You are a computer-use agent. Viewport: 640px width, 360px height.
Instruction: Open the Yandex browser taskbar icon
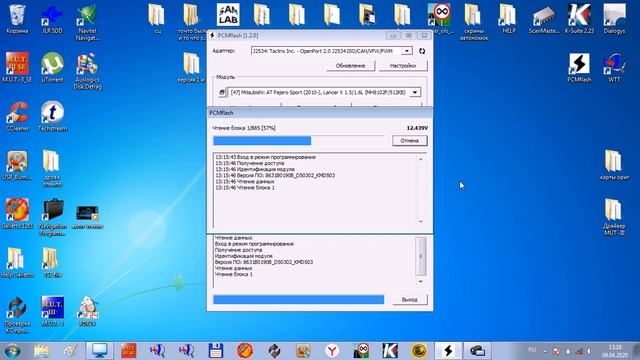pos(332,351)
